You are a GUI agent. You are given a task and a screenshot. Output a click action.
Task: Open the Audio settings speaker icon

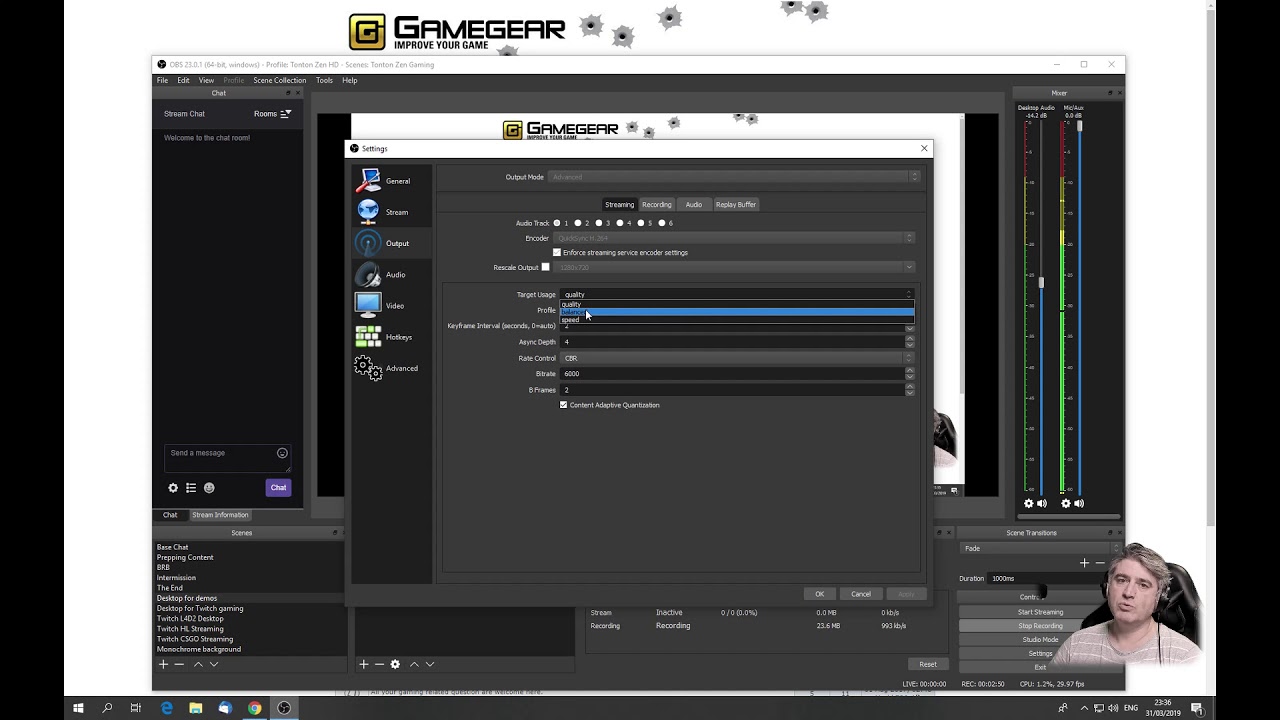pos(368,274)
